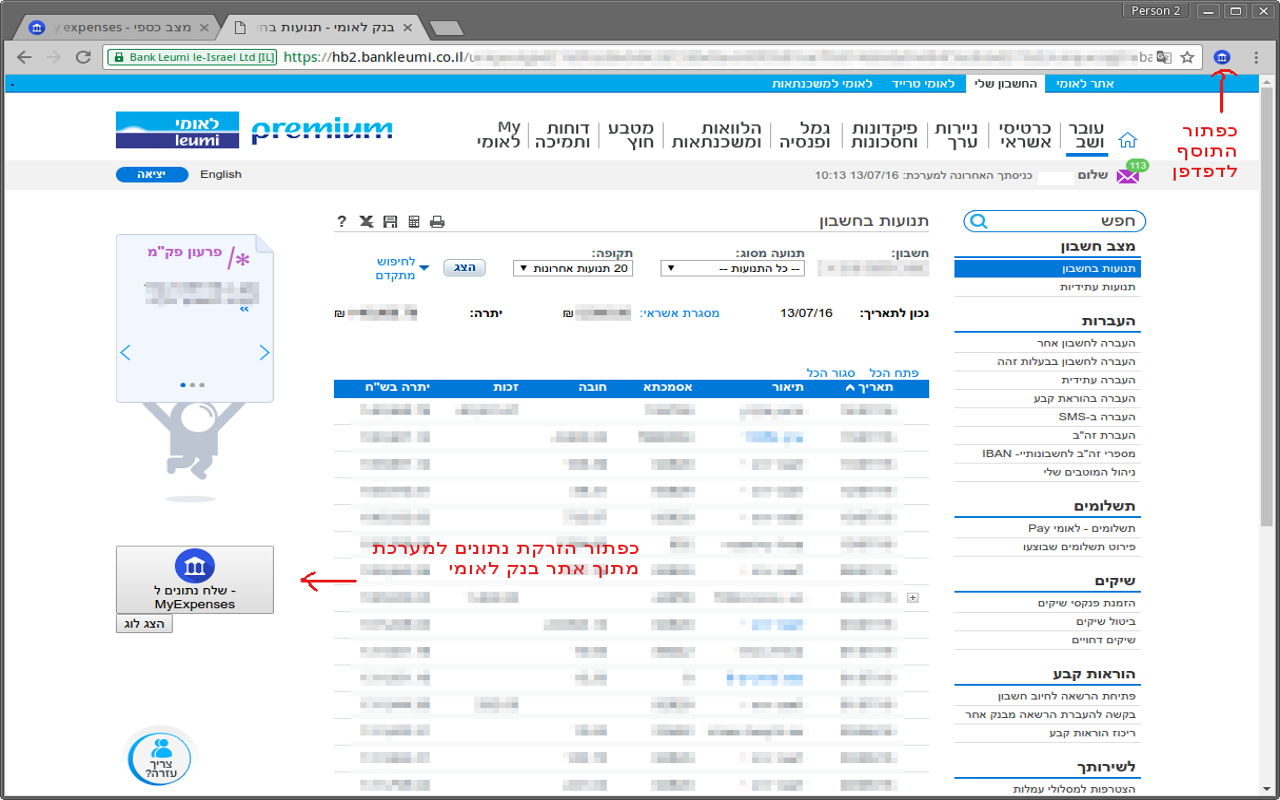Click next arrow on the פרעון פק"מ card

265,352
